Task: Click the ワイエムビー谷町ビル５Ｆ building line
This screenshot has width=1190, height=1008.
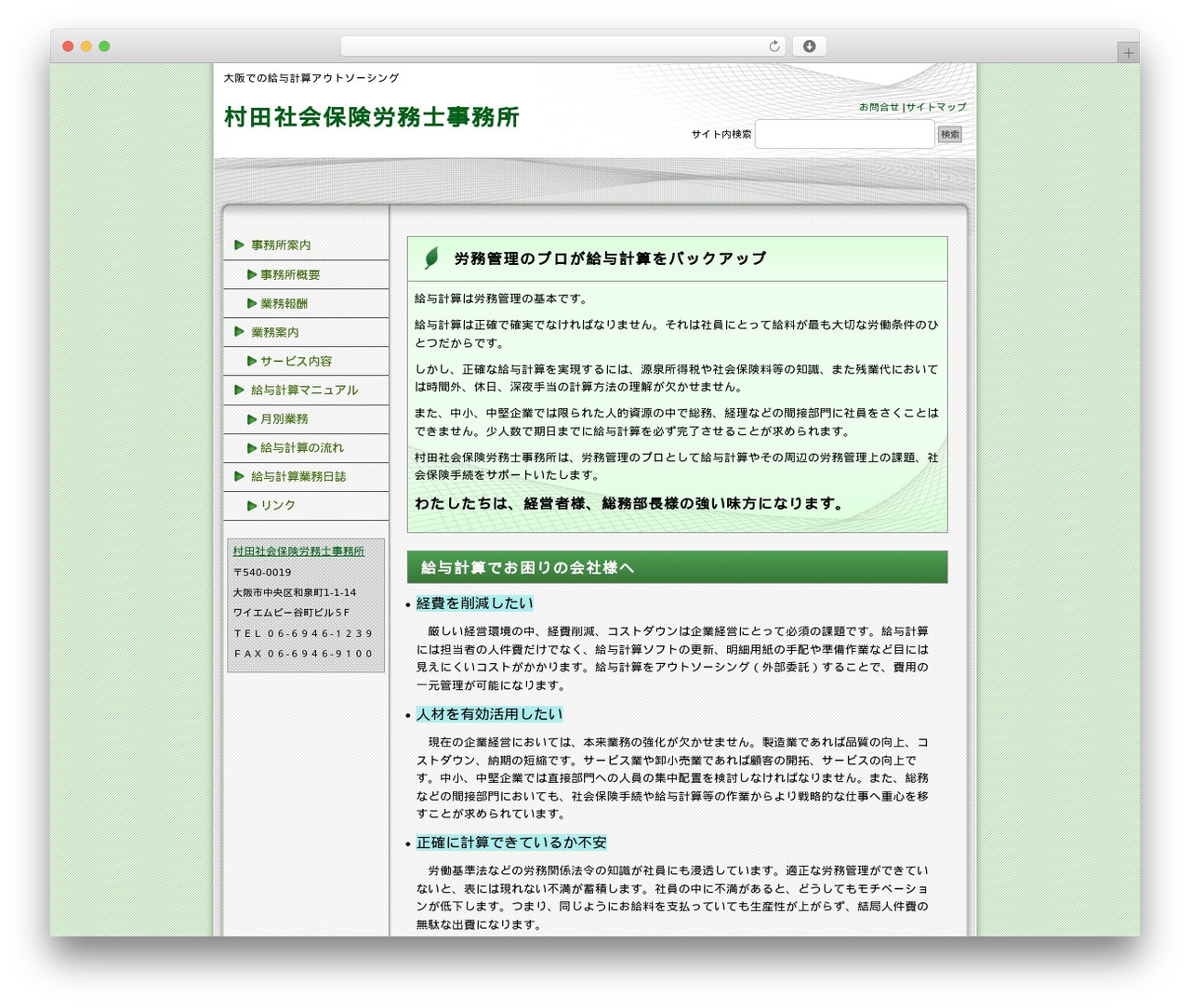Action: pyautogui.click(x=291, y=613)
